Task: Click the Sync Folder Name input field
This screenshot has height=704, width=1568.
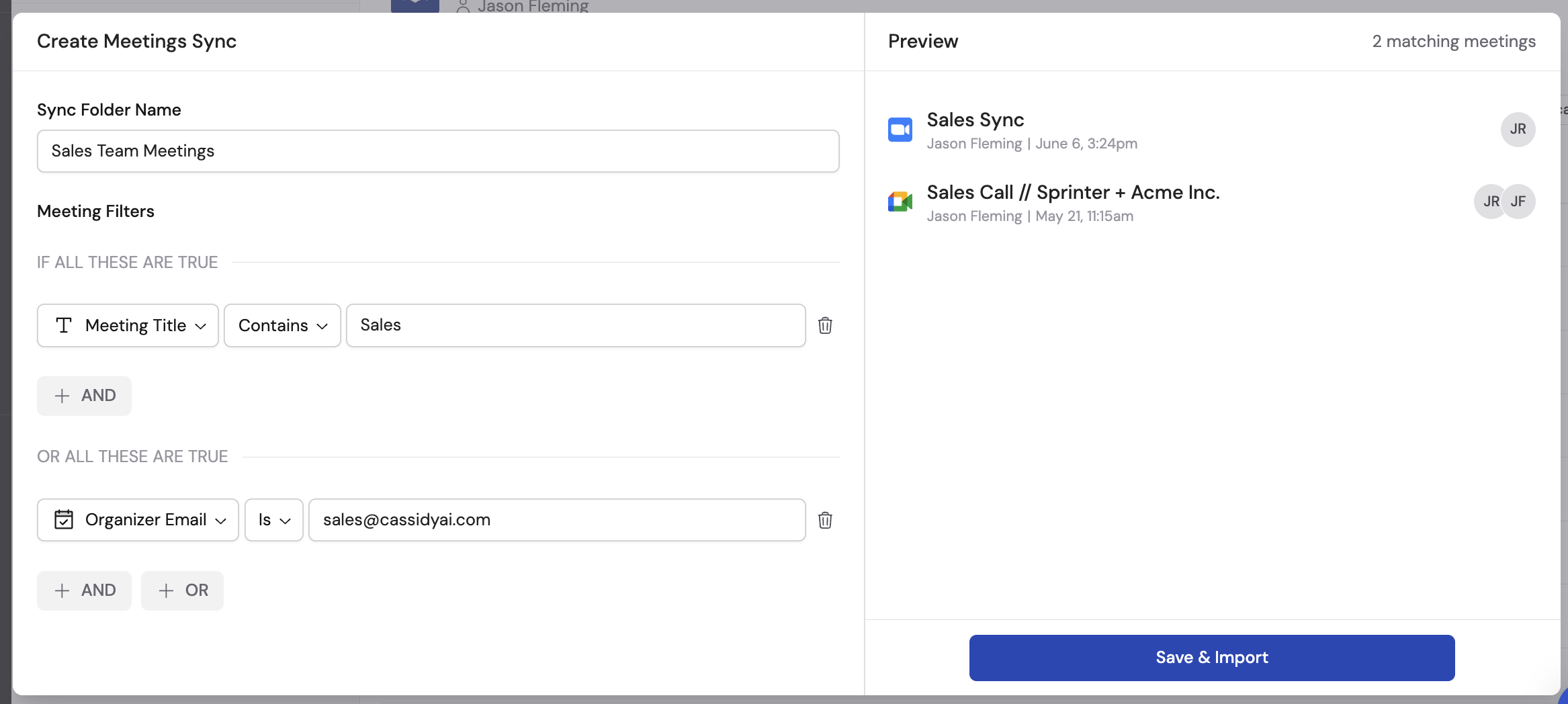Action: [438, 151]
